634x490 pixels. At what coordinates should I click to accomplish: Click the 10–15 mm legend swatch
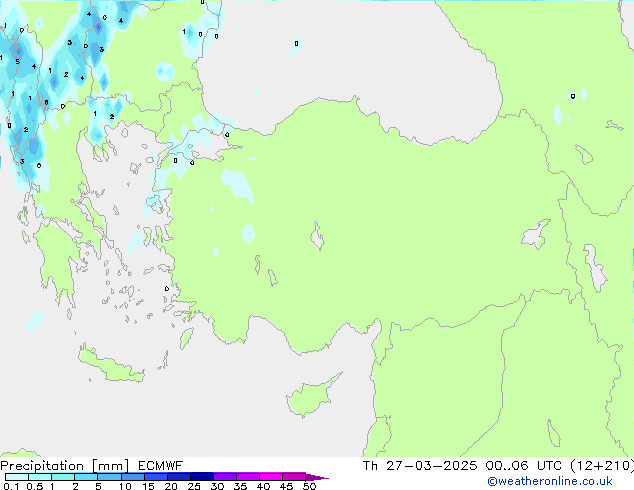pyautogui.click(x=133, y=477)
